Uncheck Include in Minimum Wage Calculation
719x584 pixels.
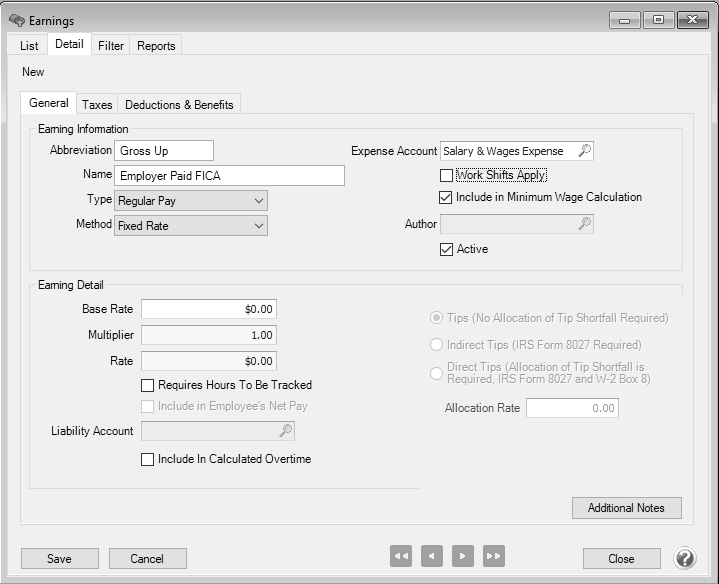(447, 198)
